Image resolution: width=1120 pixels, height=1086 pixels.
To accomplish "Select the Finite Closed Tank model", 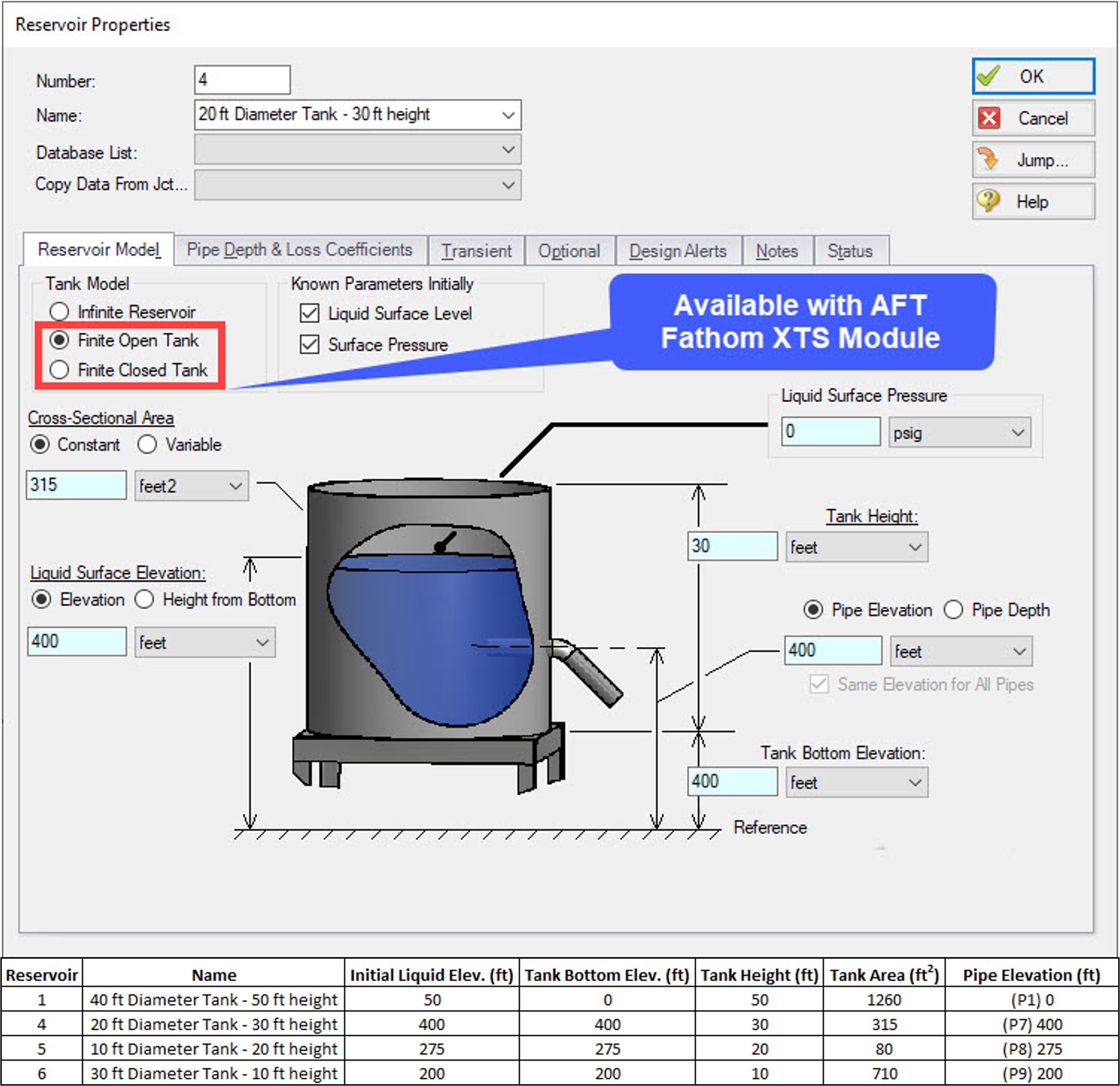I will [x=60, y=370].
